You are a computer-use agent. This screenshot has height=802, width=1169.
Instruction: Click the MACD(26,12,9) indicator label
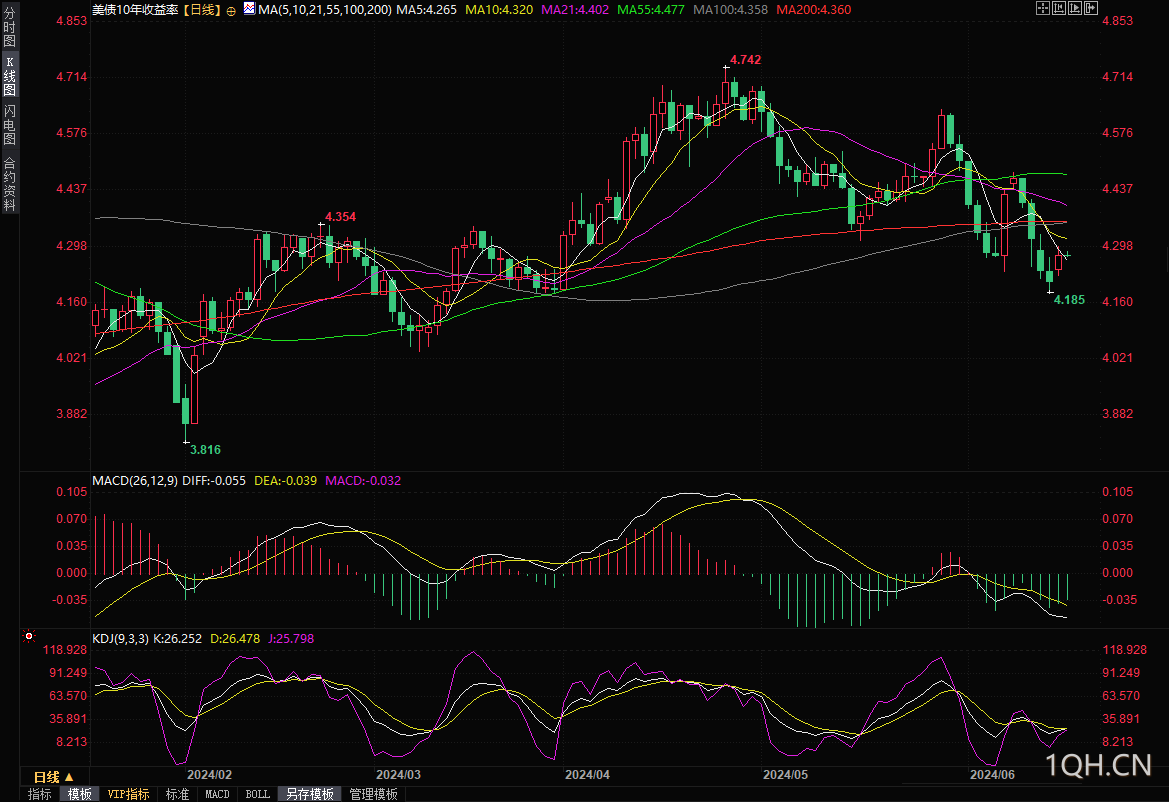tap(135, 481)
